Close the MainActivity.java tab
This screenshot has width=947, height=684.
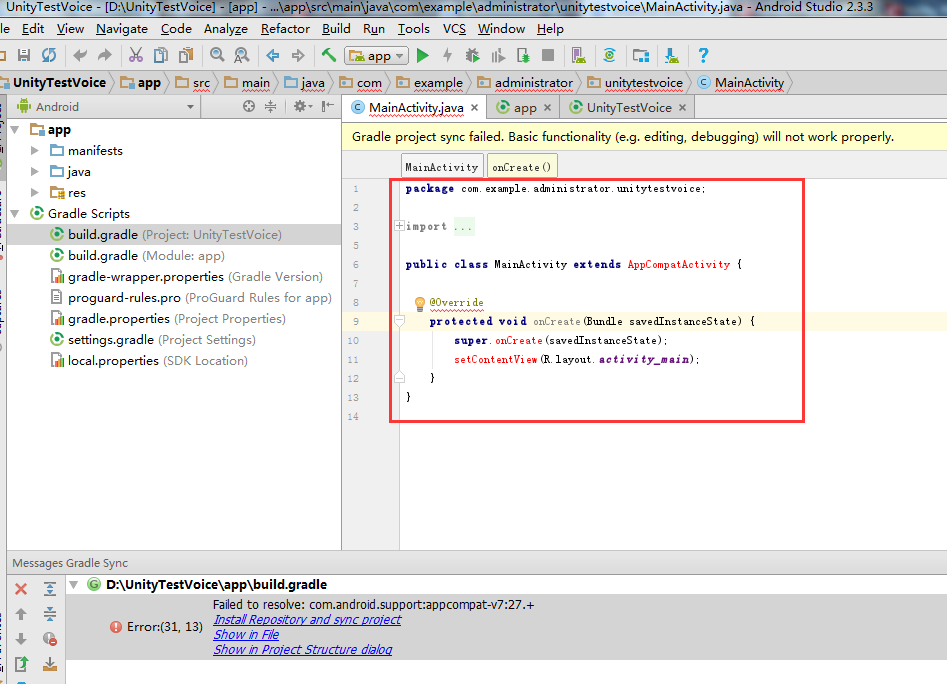coord(475,107)
